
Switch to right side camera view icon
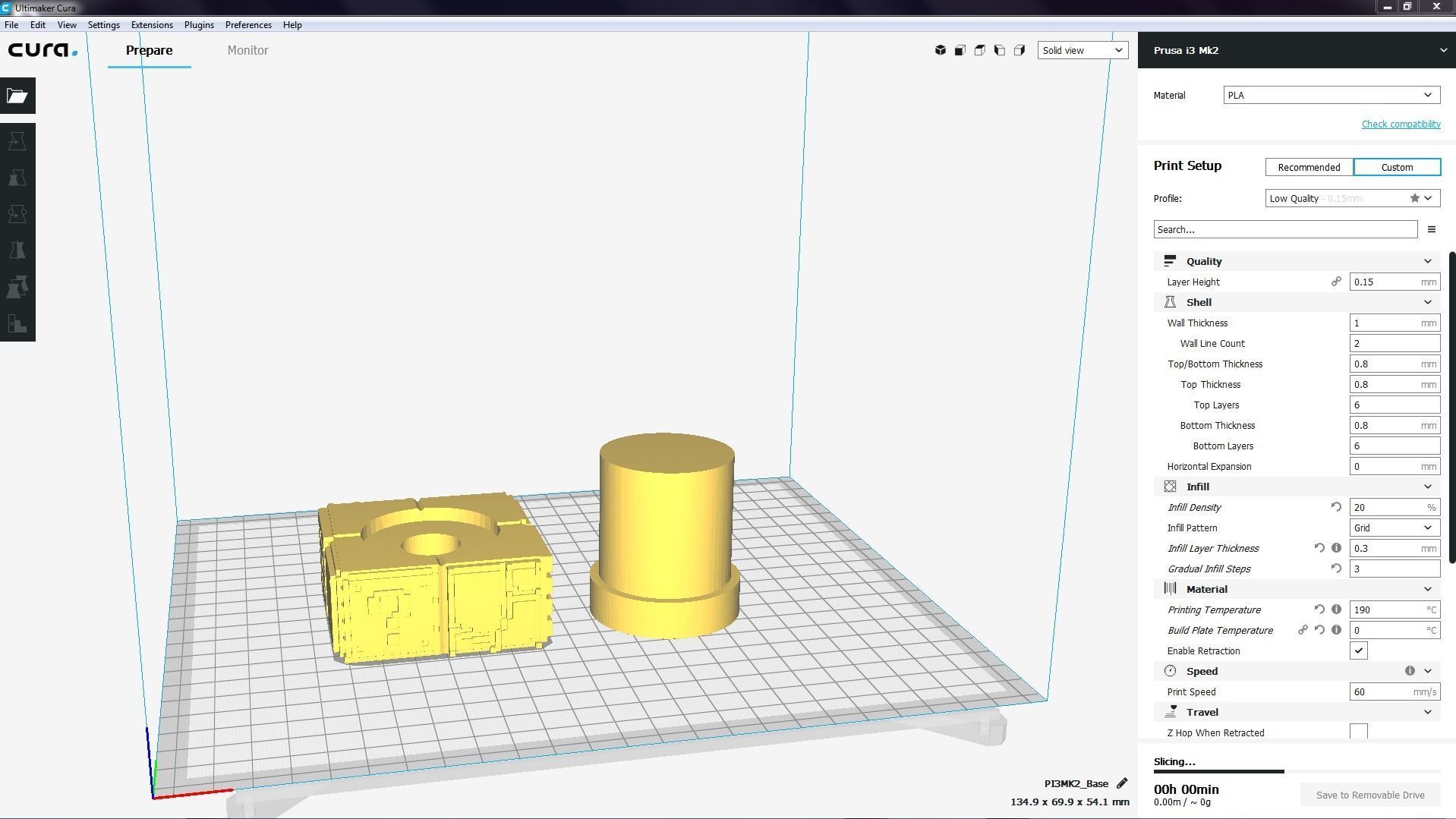pos(1019,50)
